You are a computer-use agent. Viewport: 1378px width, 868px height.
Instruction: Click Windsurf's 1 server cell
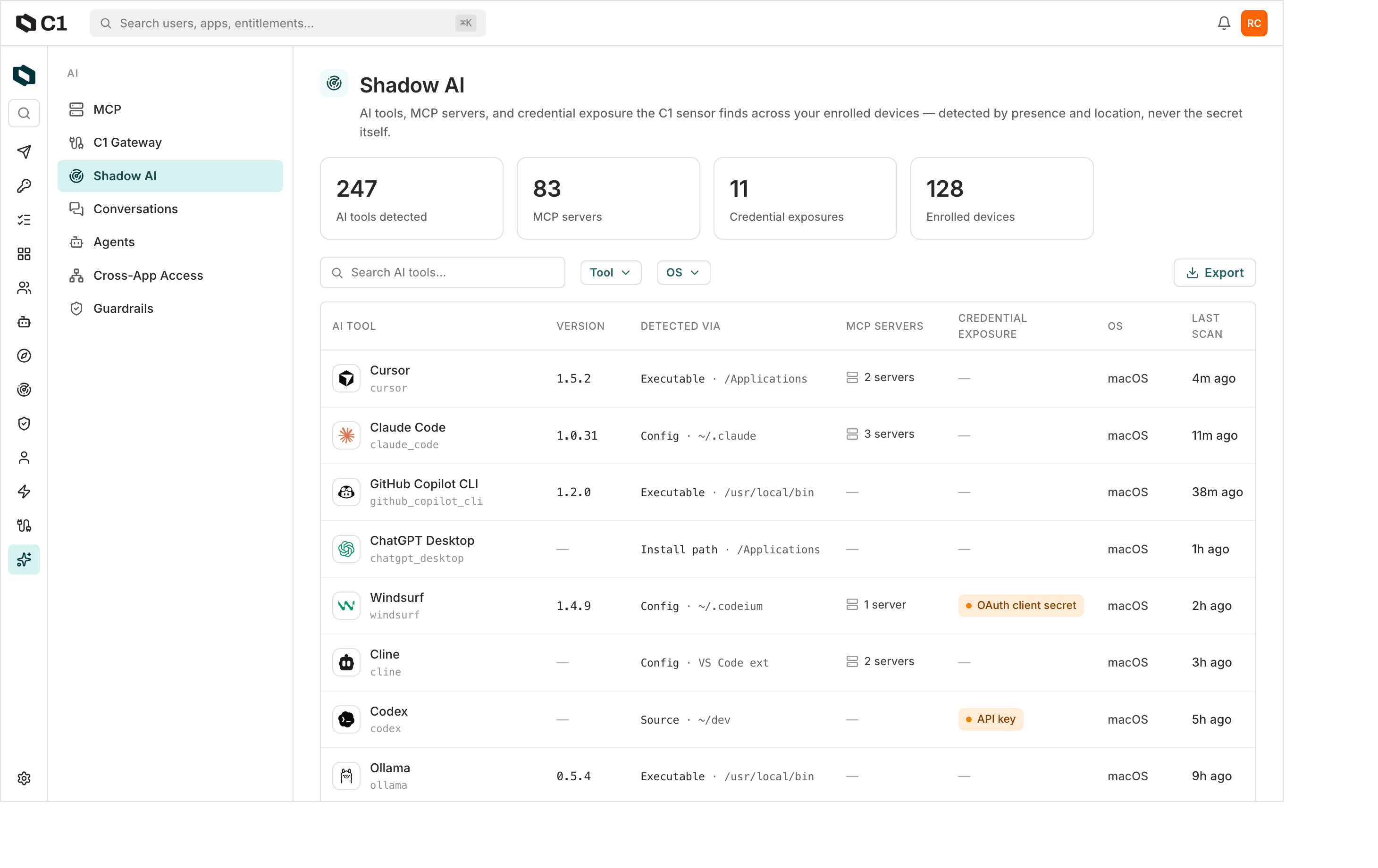tap(876, 605)
